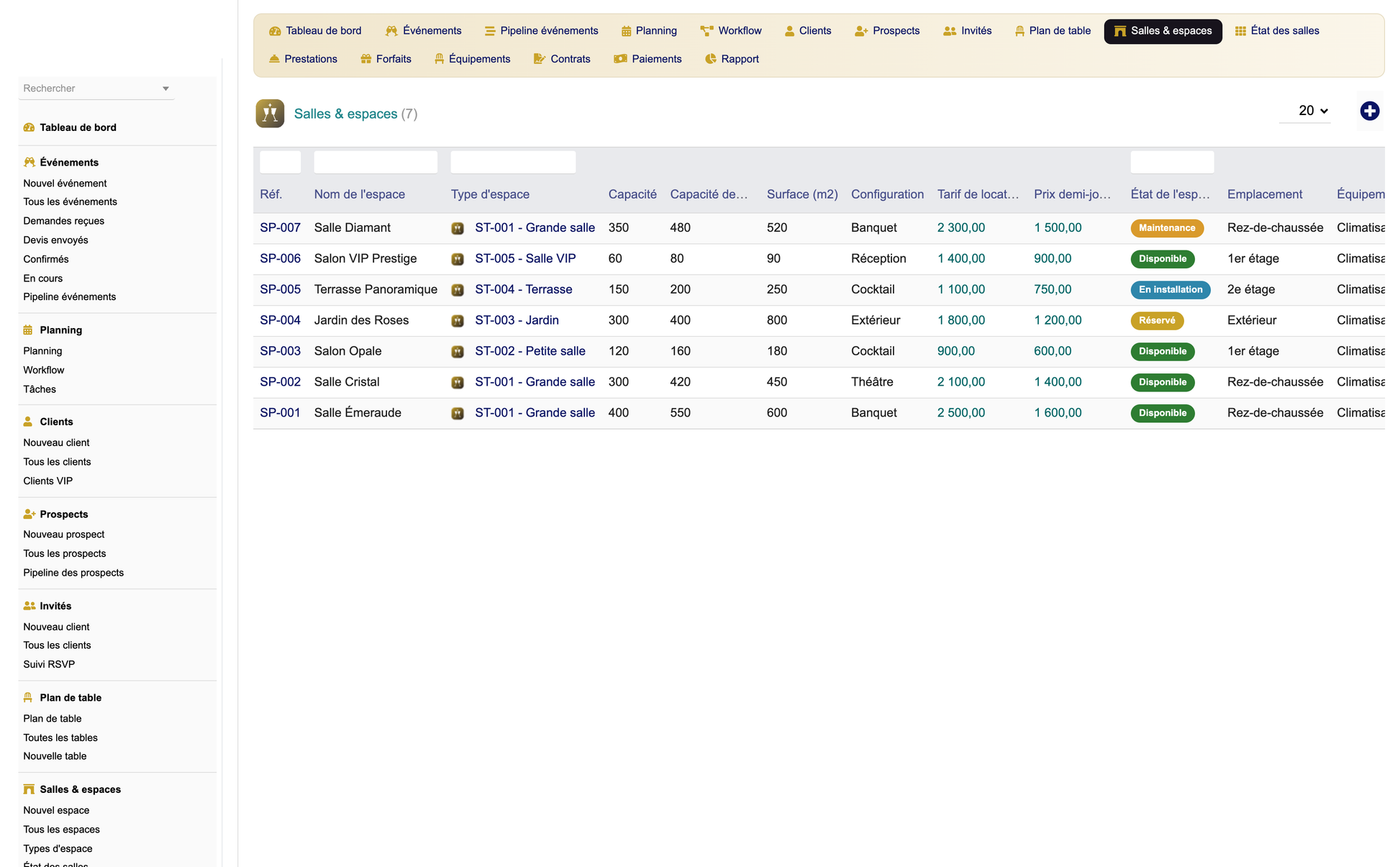The height and width of the screenshot is (867, 1400).
Task: Open ST-005 - Salle VIP type link
Action: coord(525,259)
